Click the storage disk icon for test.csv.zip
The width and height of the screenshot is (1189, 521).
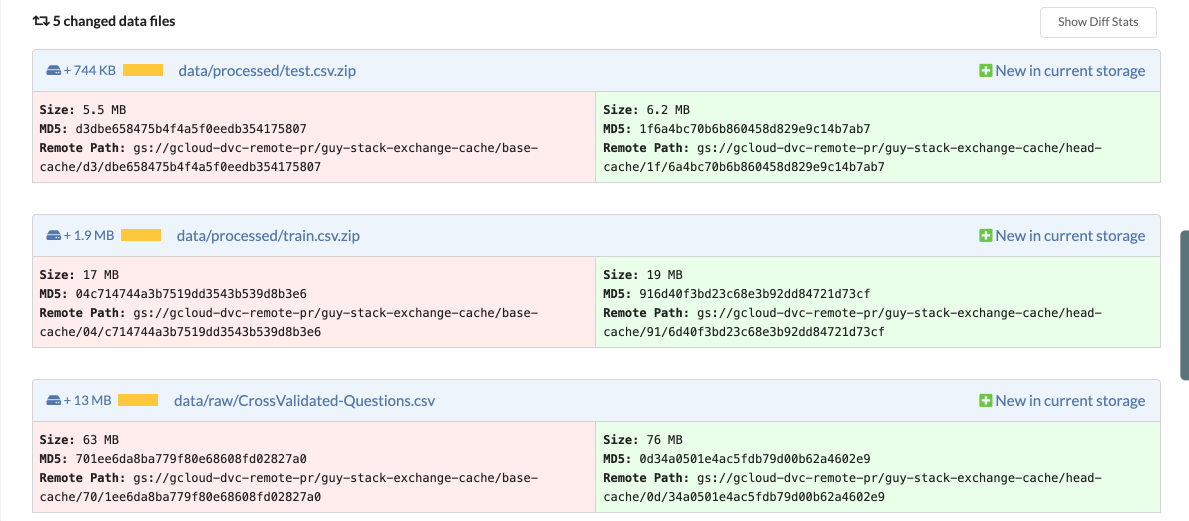coord(54,71)
